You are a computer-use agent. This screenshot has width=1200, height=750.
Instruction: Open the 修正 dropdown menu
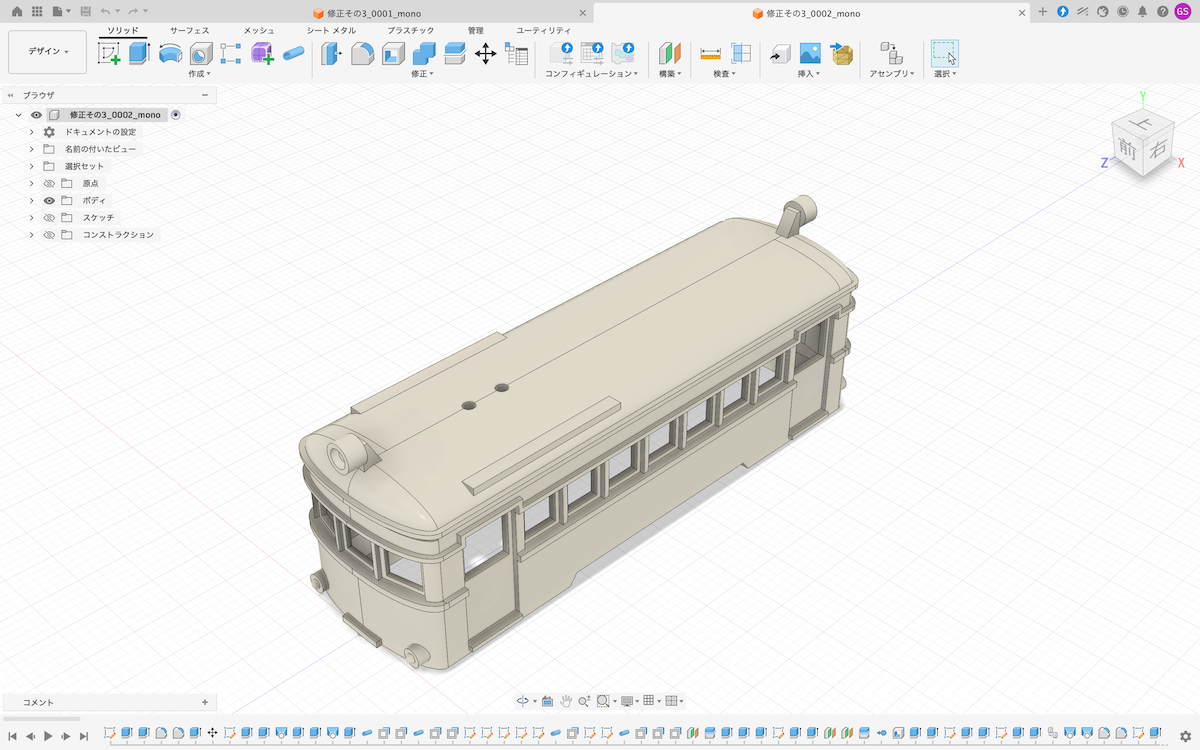point(422,74)
